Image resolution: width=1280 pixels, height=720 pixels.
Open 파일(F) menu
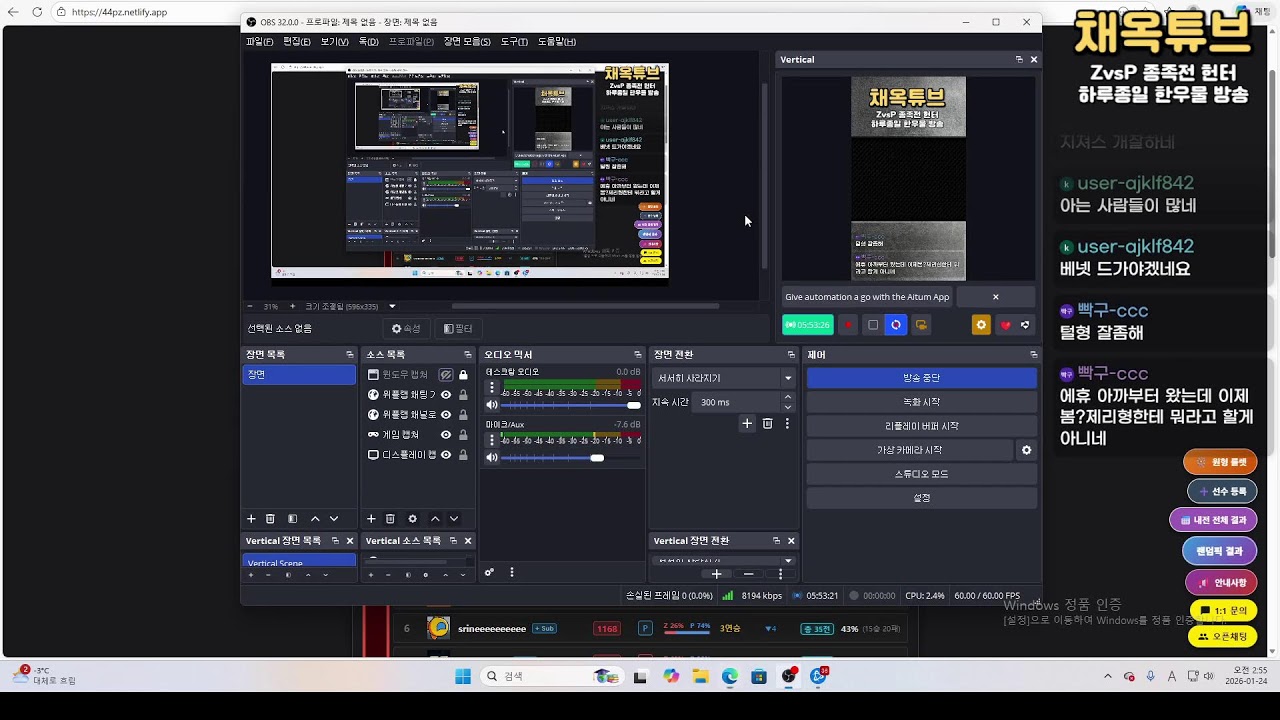(260, 42)
